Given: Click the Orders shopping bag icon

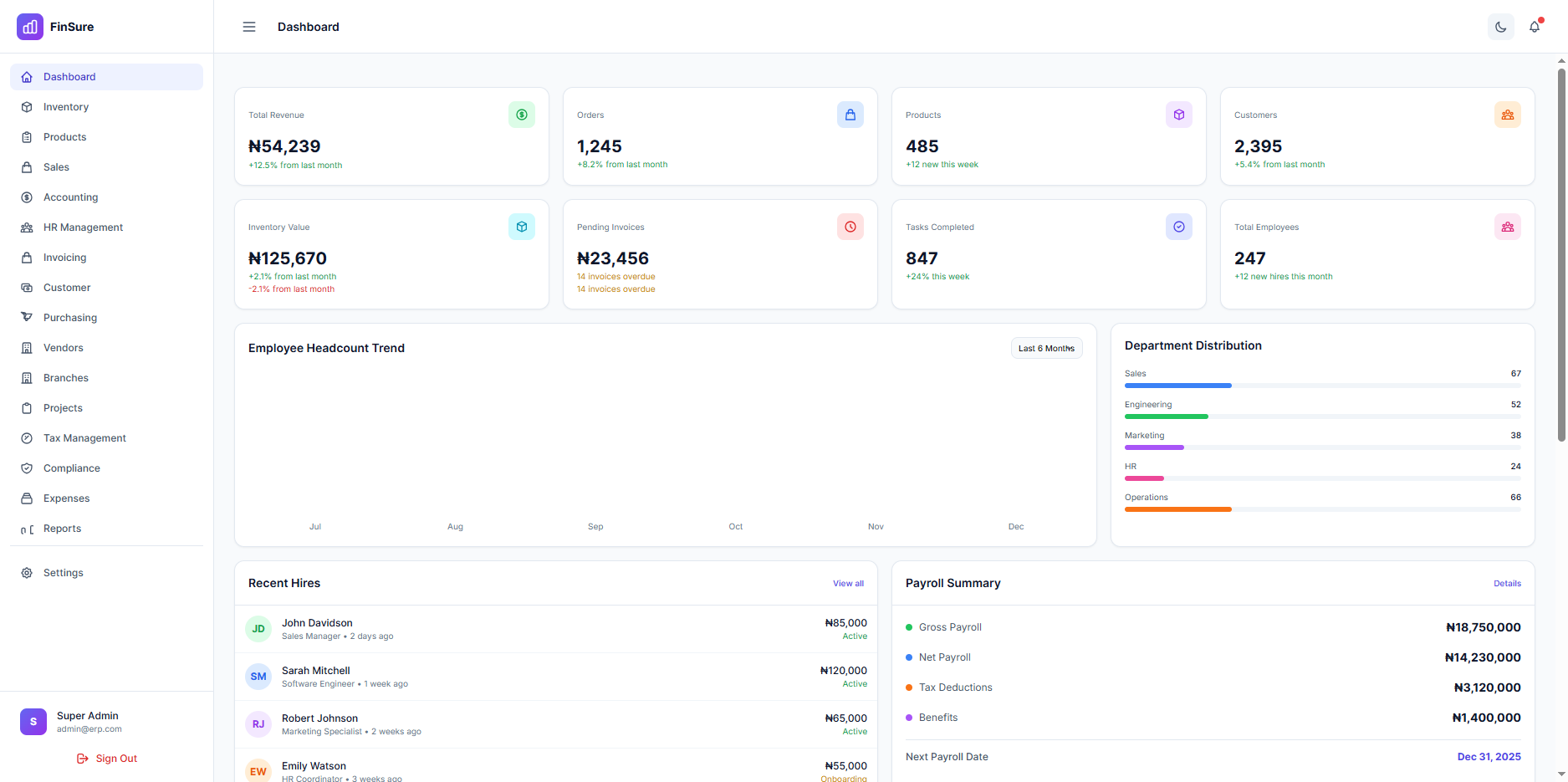Looking at the screenshot, I should click(850, 115).
